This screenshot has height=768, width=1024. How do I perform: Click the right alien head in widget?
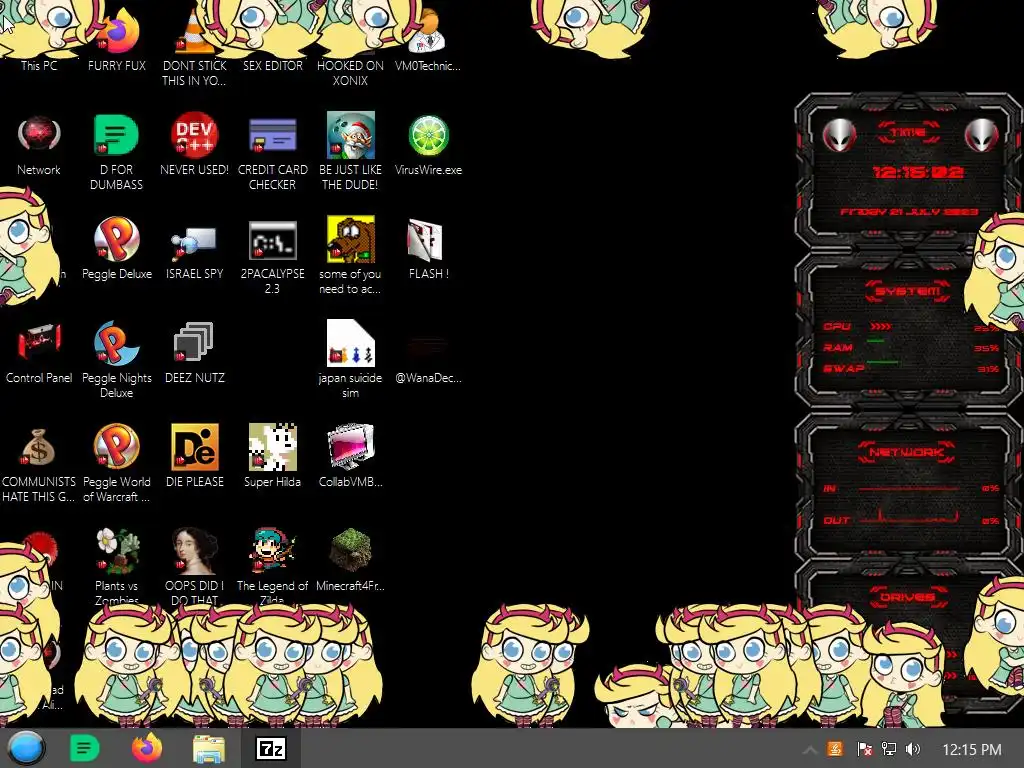click(982, 135)
